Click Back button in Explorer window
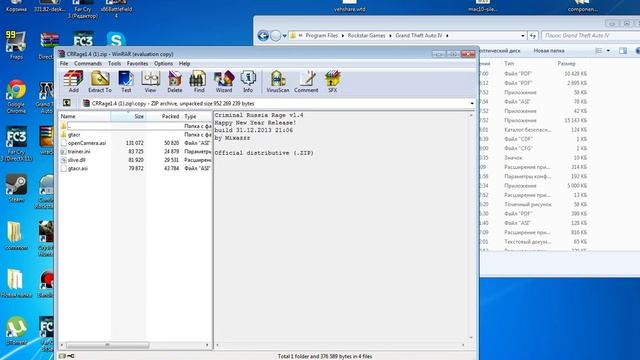The width and height of the screenshot is (640, 360). coord(263,36)
